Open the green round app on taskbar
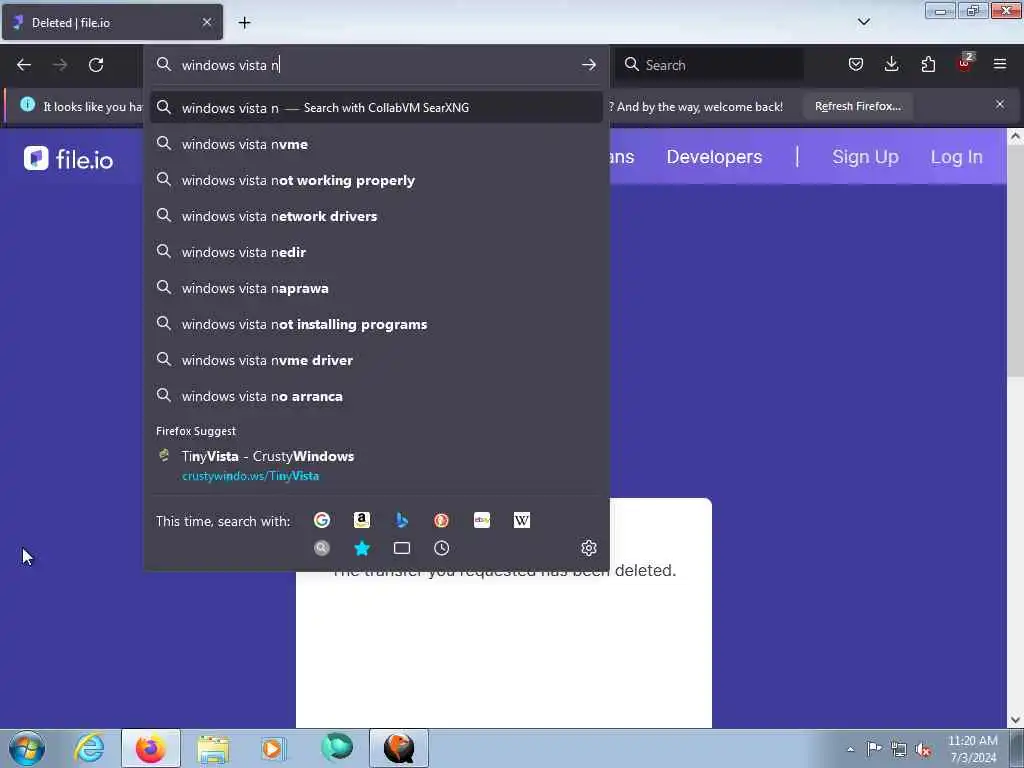The image size is (1024, 768). [336, 748]
